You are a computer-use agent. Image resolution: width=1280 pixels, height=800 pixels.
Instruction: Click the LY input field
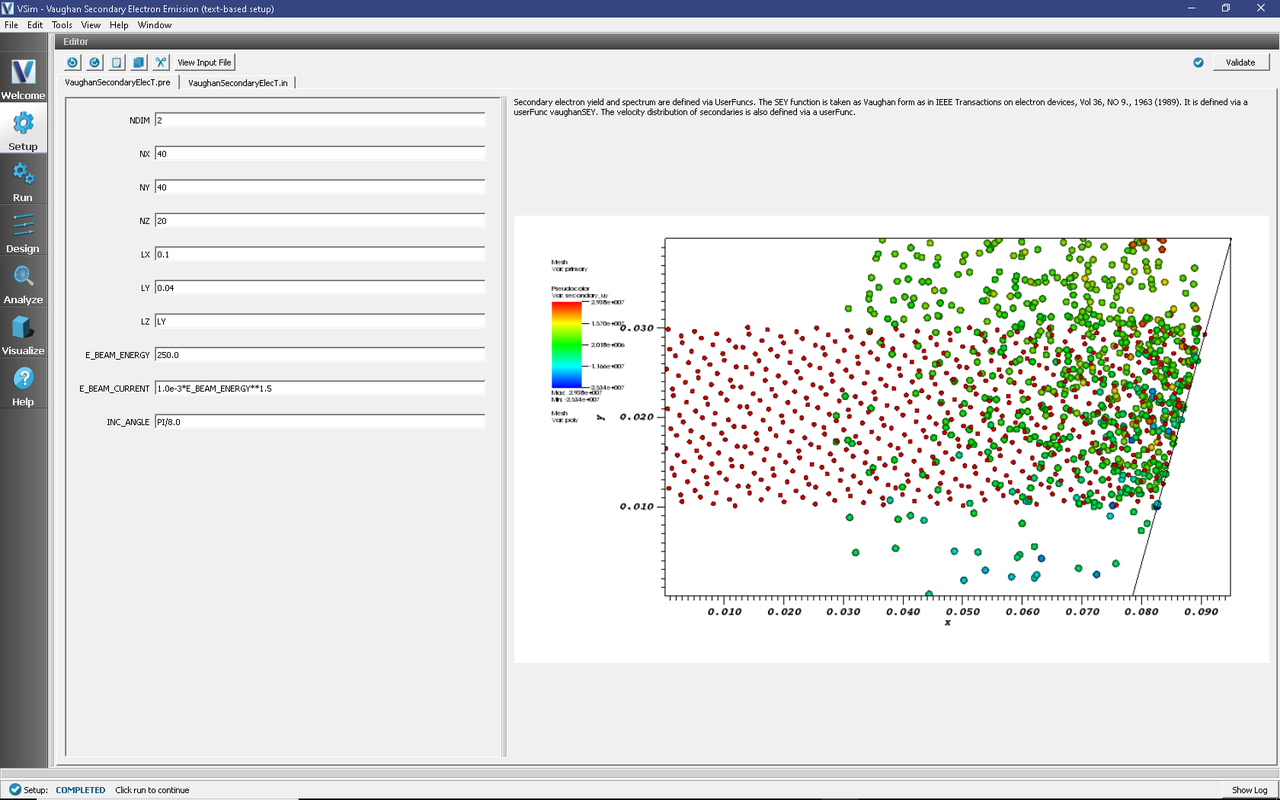coord(319,288)
